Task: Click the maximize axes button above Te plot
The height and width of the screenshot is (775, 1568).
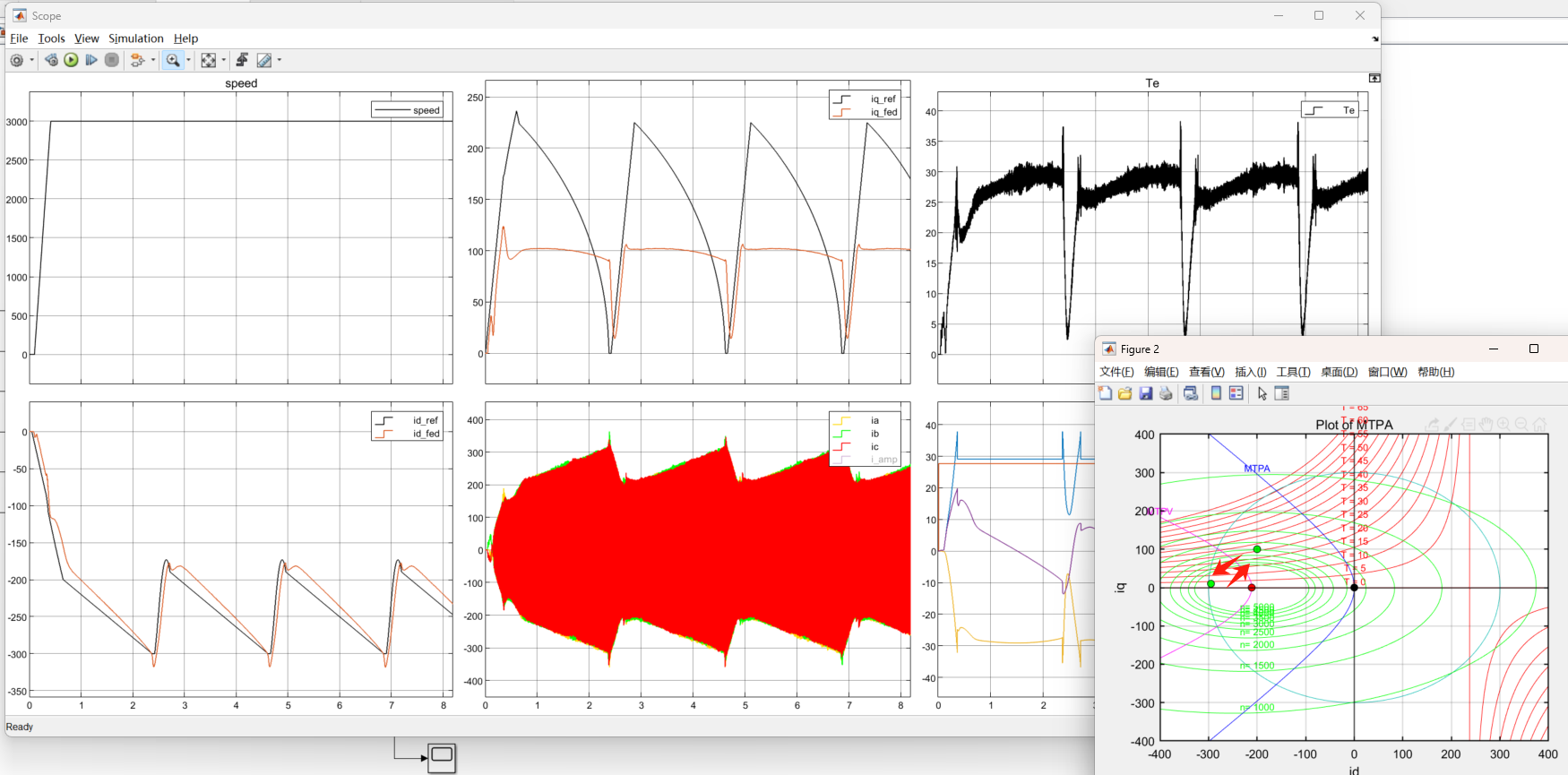Action: coord(1374,79)
